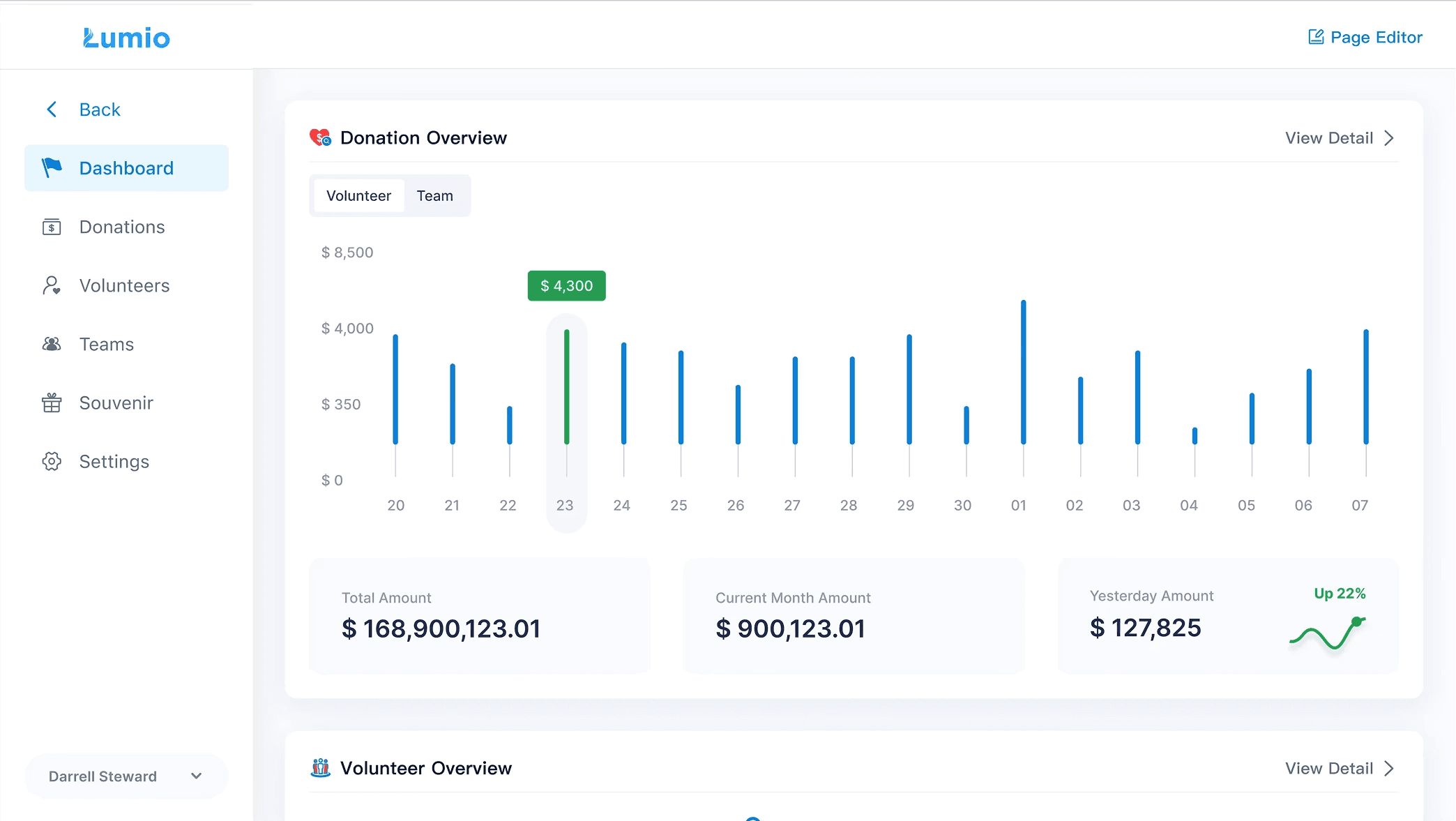Switch chart to Volunteer view

click(x=358, y=196)
